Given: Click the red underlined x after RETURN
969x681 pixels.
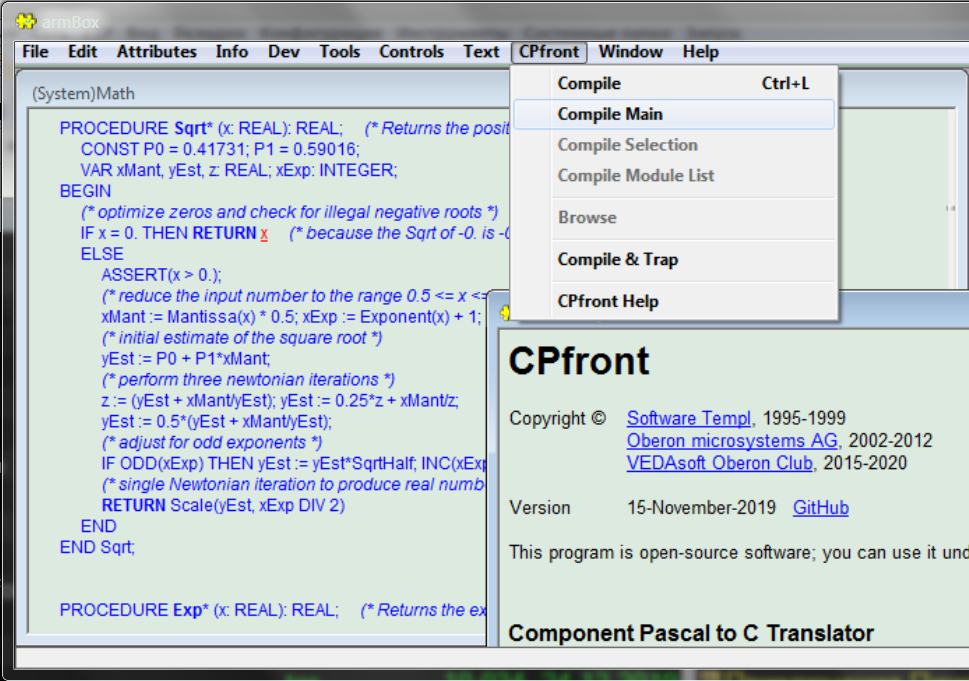Looking at the screenshot, I should click(x=264, y=234).
